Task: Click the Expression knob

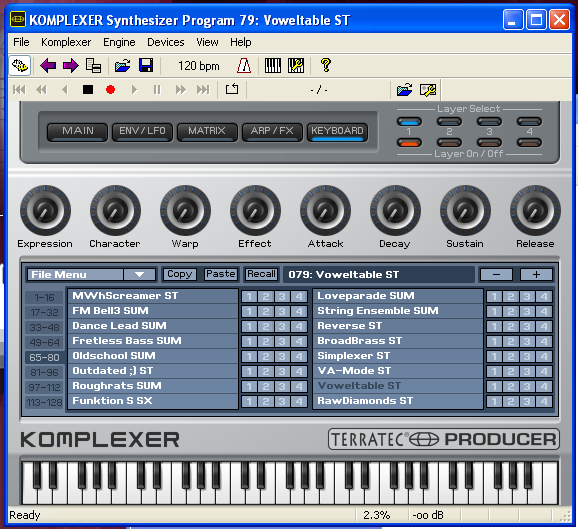Action: (x=45, y=210)
